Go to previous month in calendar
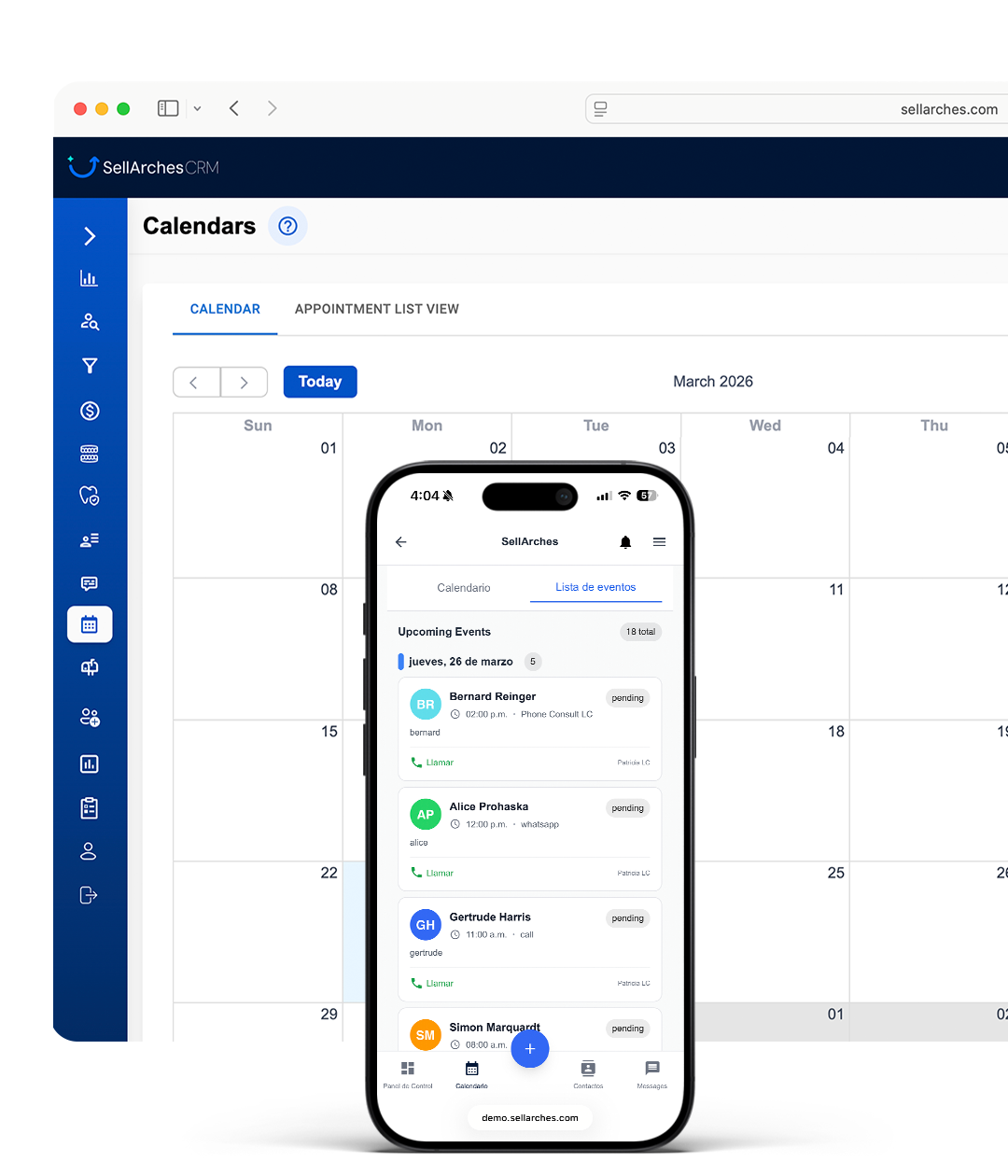Viewport: 1008px width, 1176px height. (x=196, y=382)
